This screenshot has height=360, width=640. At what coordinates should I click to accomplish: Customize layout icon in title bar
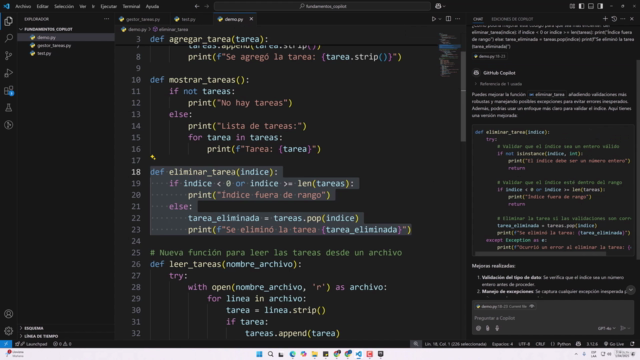pos(572,6)
